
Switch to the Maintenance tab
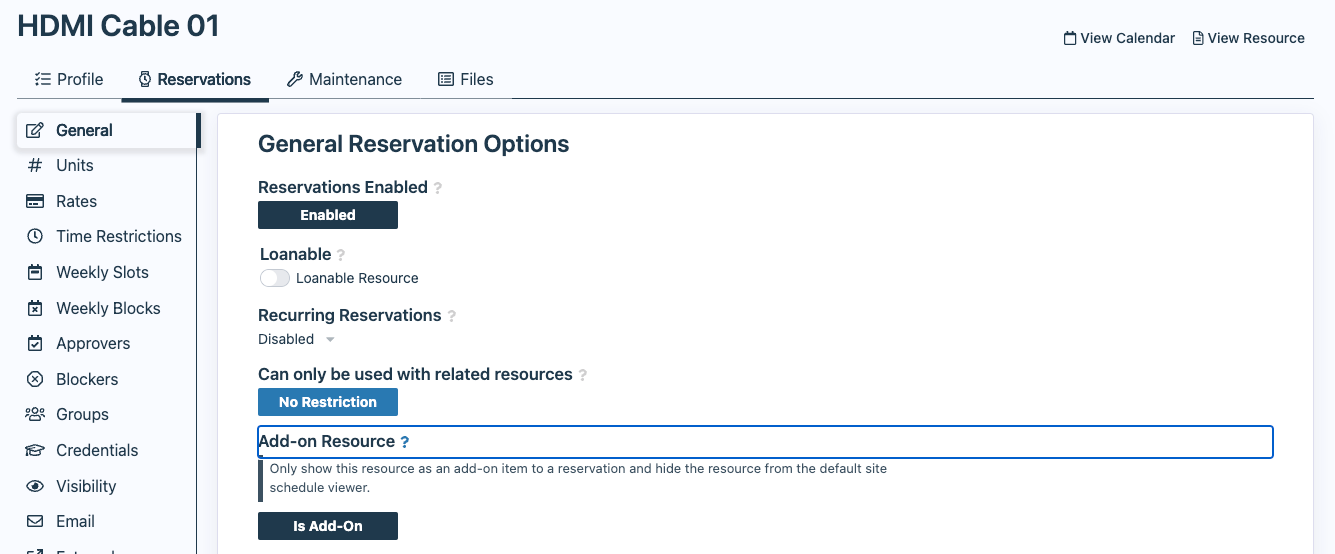344,79
